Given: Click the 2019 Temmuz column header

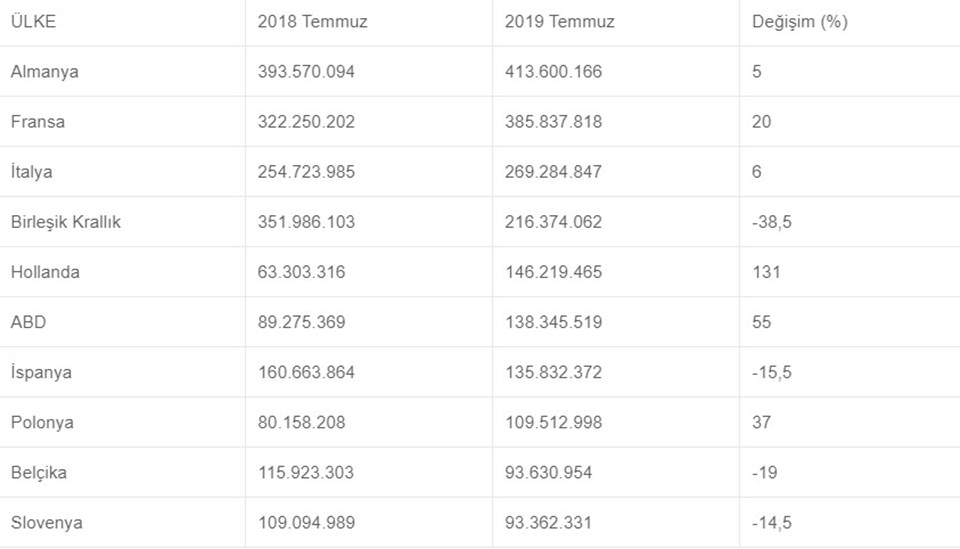Looking at the screenshot, I should [x=560, y=21].
